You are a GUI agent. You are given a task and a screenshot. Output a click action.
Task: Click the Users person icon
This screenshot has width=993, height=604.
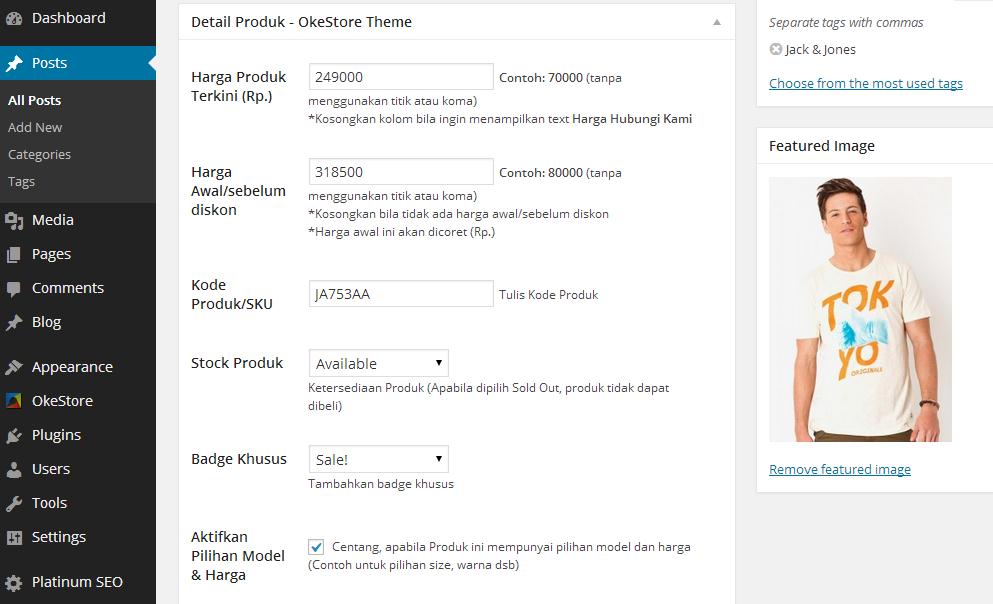(14, 469)
